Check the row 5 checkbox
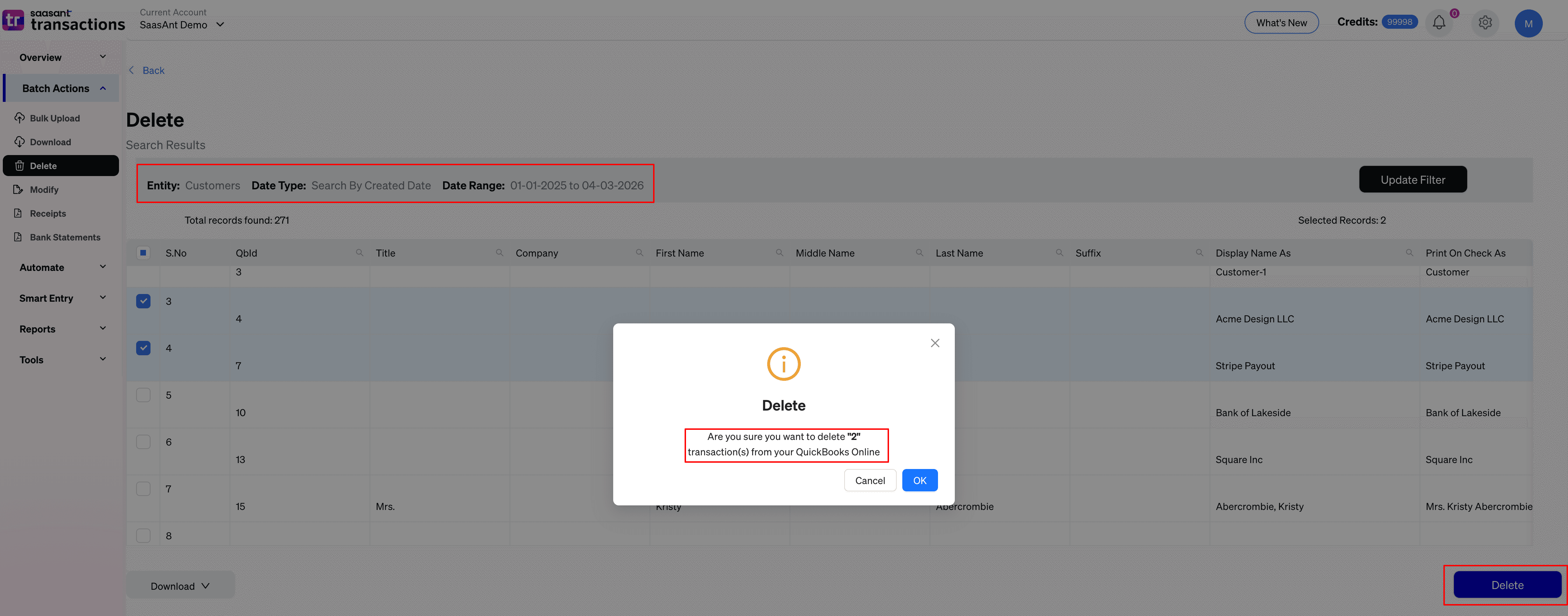This screenshot has height=616, width=1568. 143,395
